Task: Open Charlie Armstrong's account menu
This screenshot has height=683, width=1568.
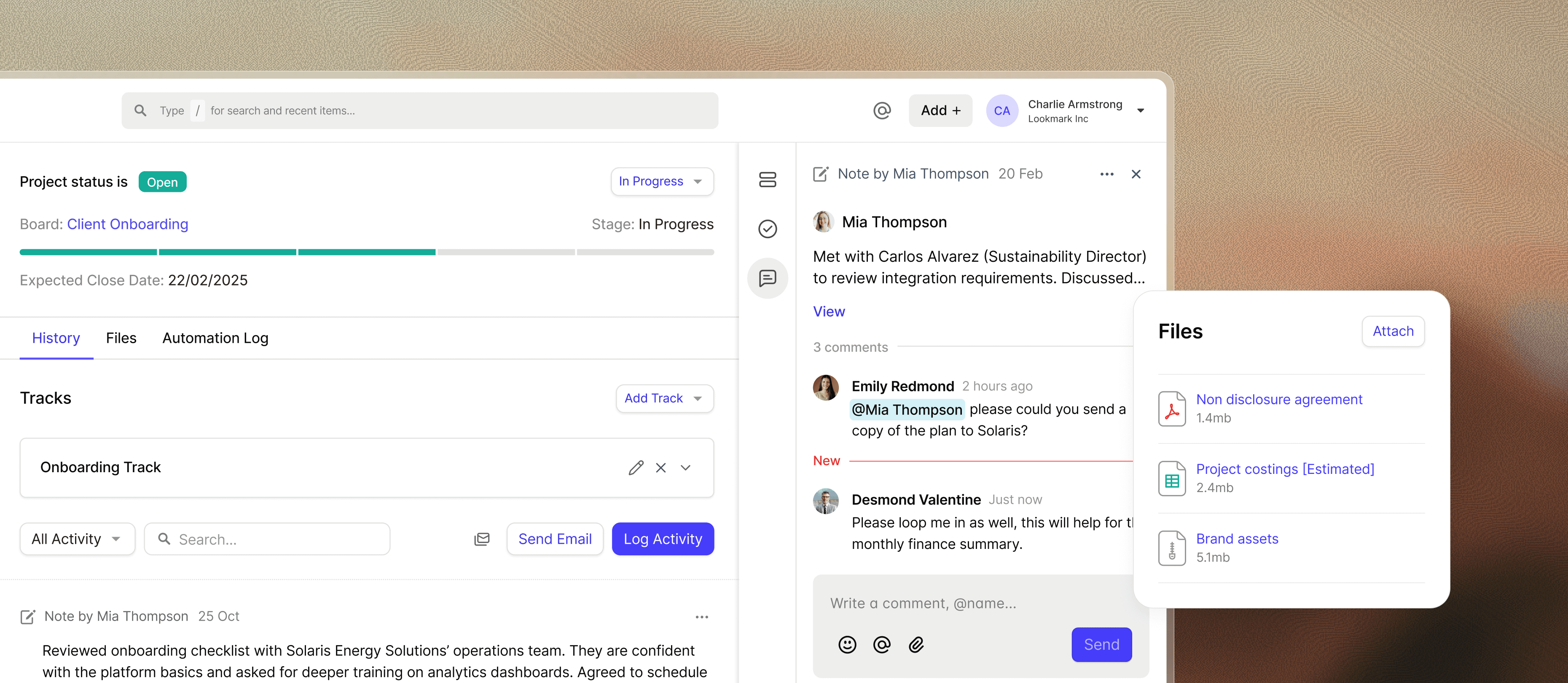Action: 1075,110
